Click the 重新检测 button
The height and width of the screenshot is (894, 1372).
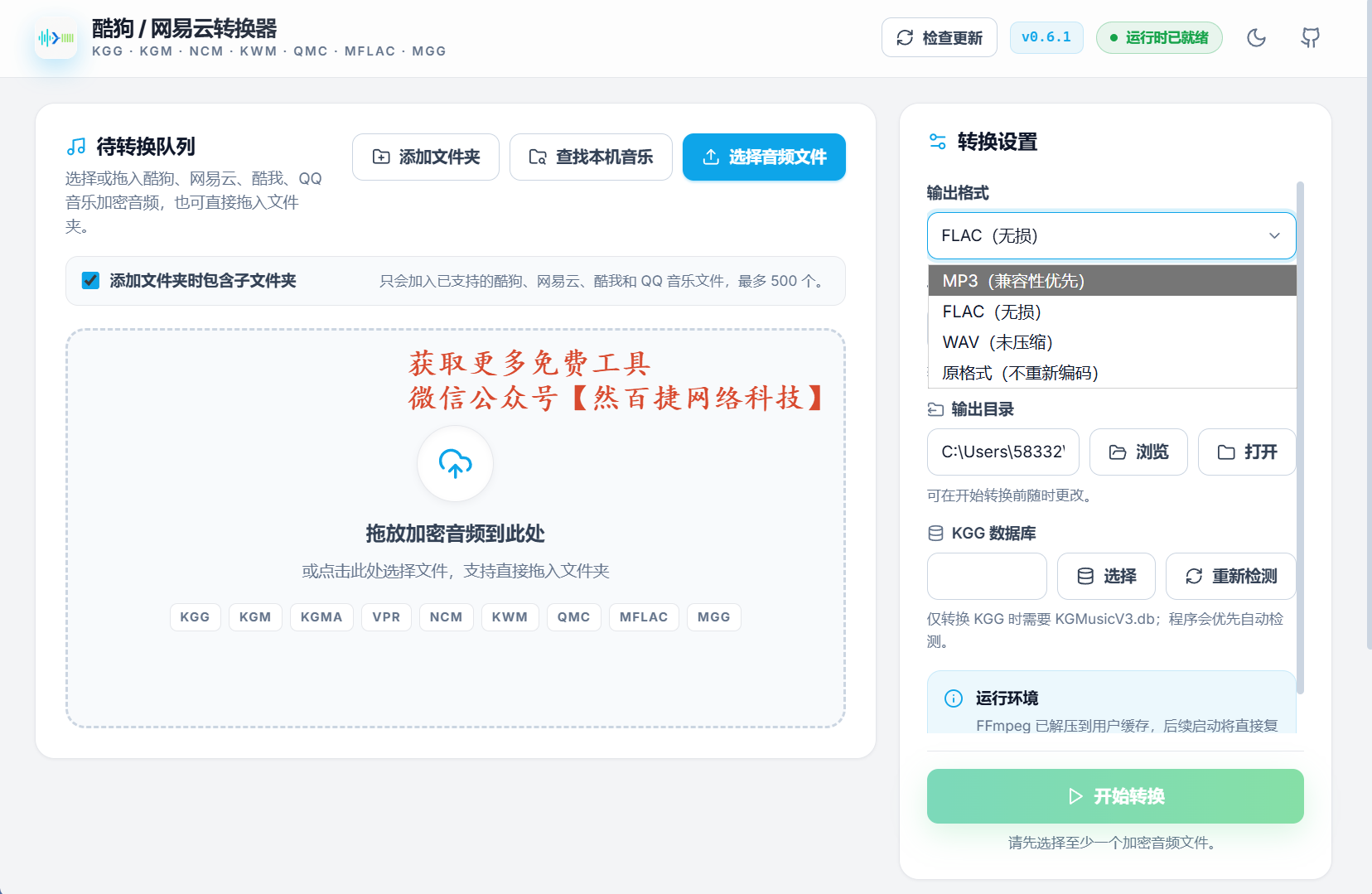coord(1230,576)
